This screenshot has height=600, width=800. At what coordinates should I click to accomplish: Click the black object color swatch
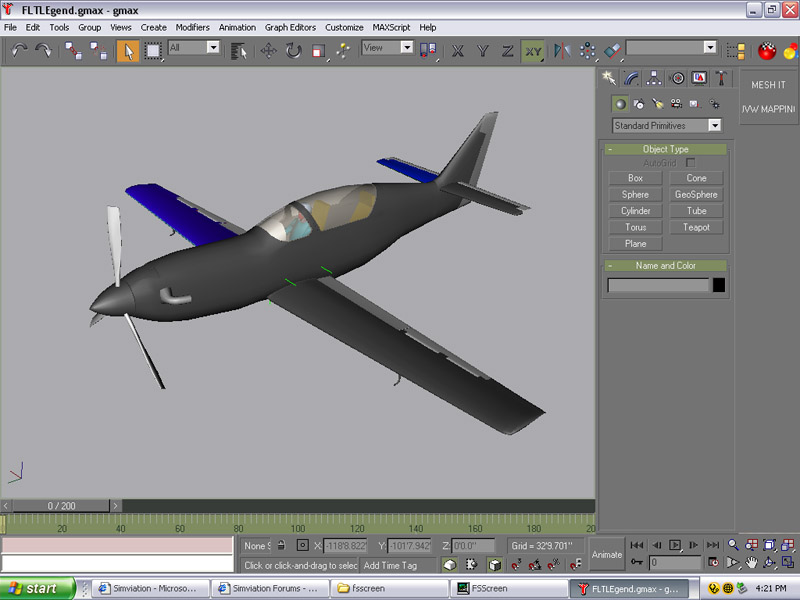point(718,286)
